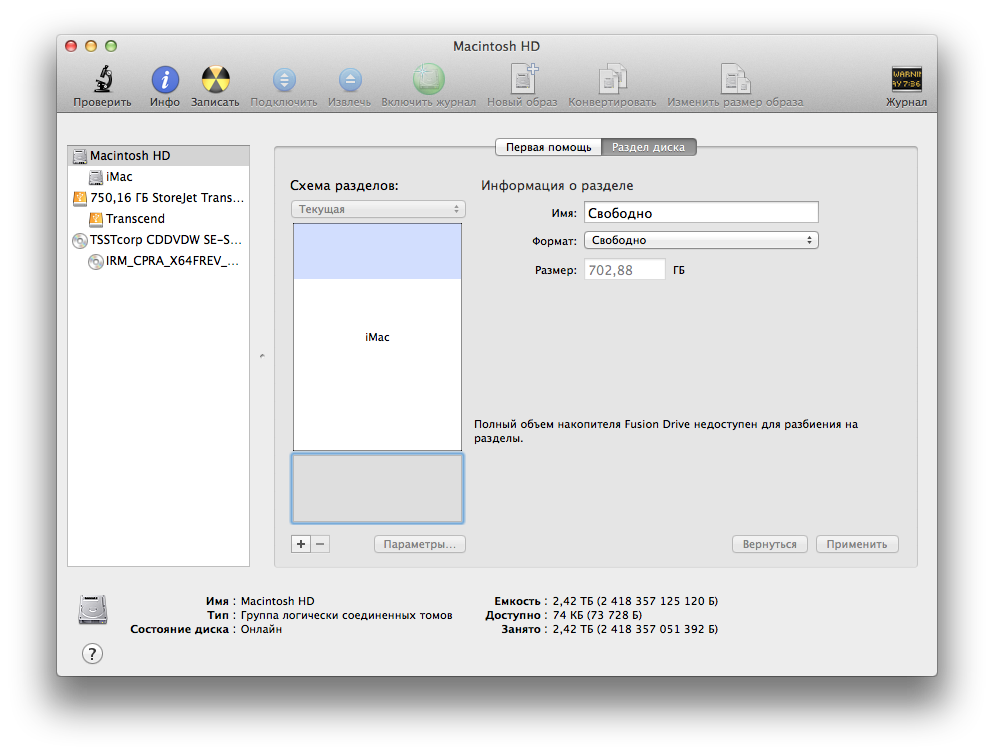Click the yellow minimize window button

[91, 46]
